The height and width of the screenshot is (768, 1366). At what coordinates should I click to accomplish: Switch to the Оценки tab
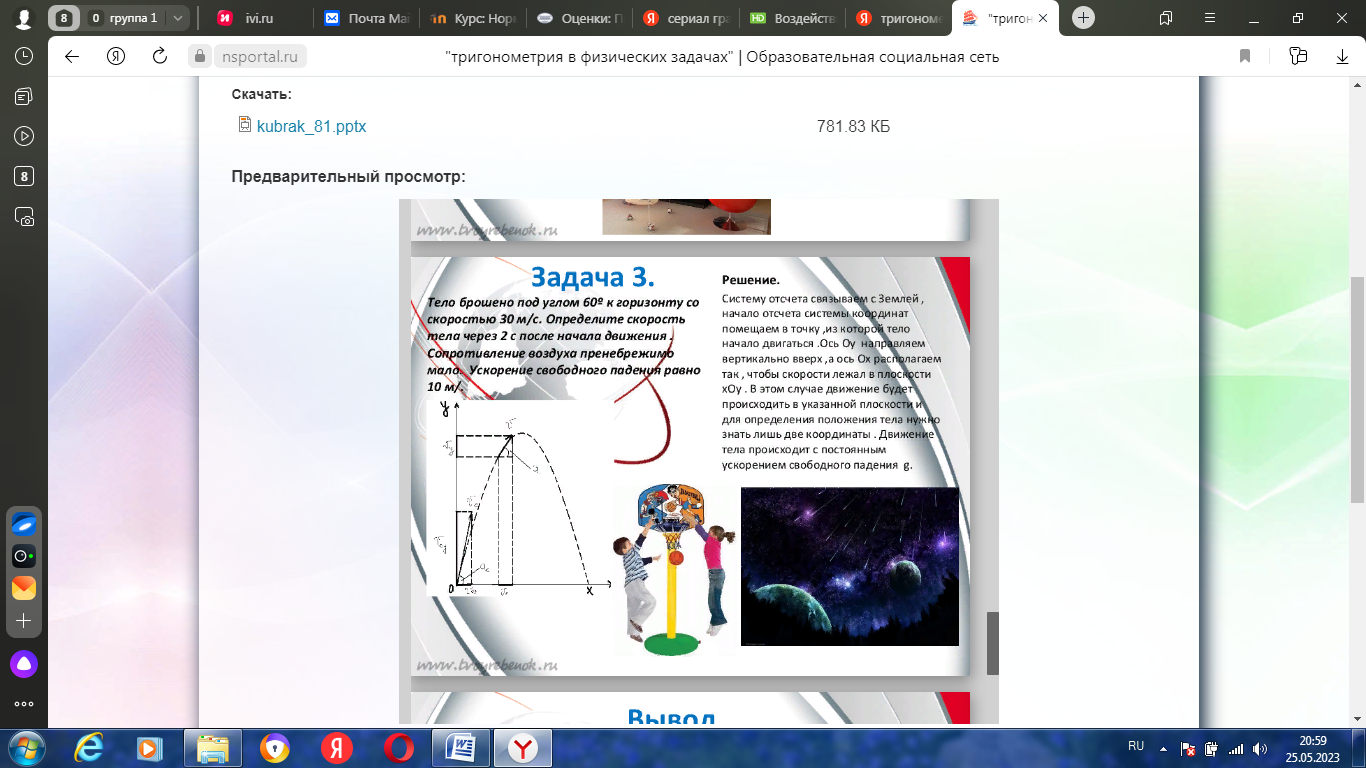coord(579,18)
